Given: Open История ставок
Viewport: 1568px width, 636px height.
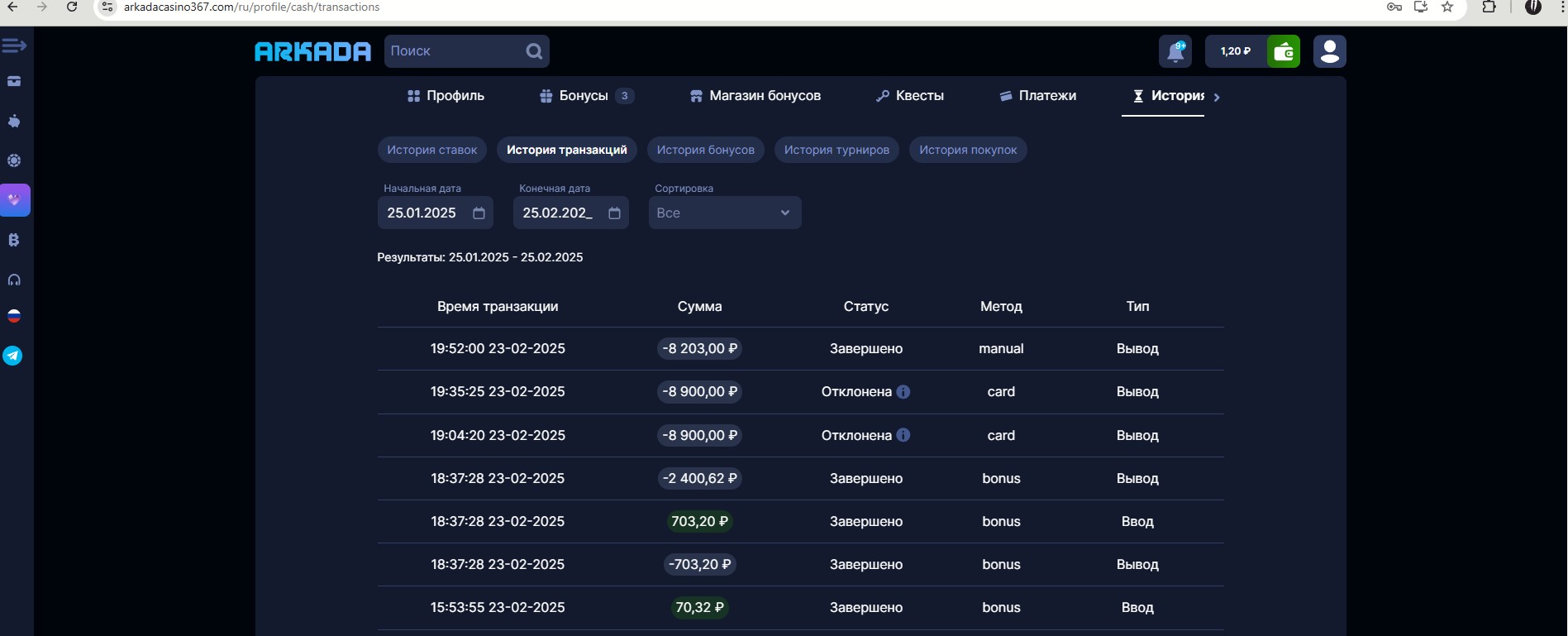Looking at the screenshot, I should [432, 150].
